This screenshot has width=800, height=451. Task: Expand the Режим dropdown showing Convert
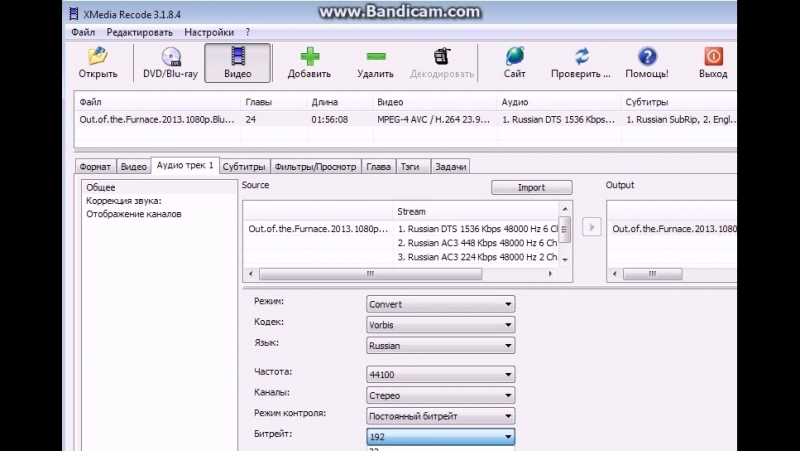(440, 304)
